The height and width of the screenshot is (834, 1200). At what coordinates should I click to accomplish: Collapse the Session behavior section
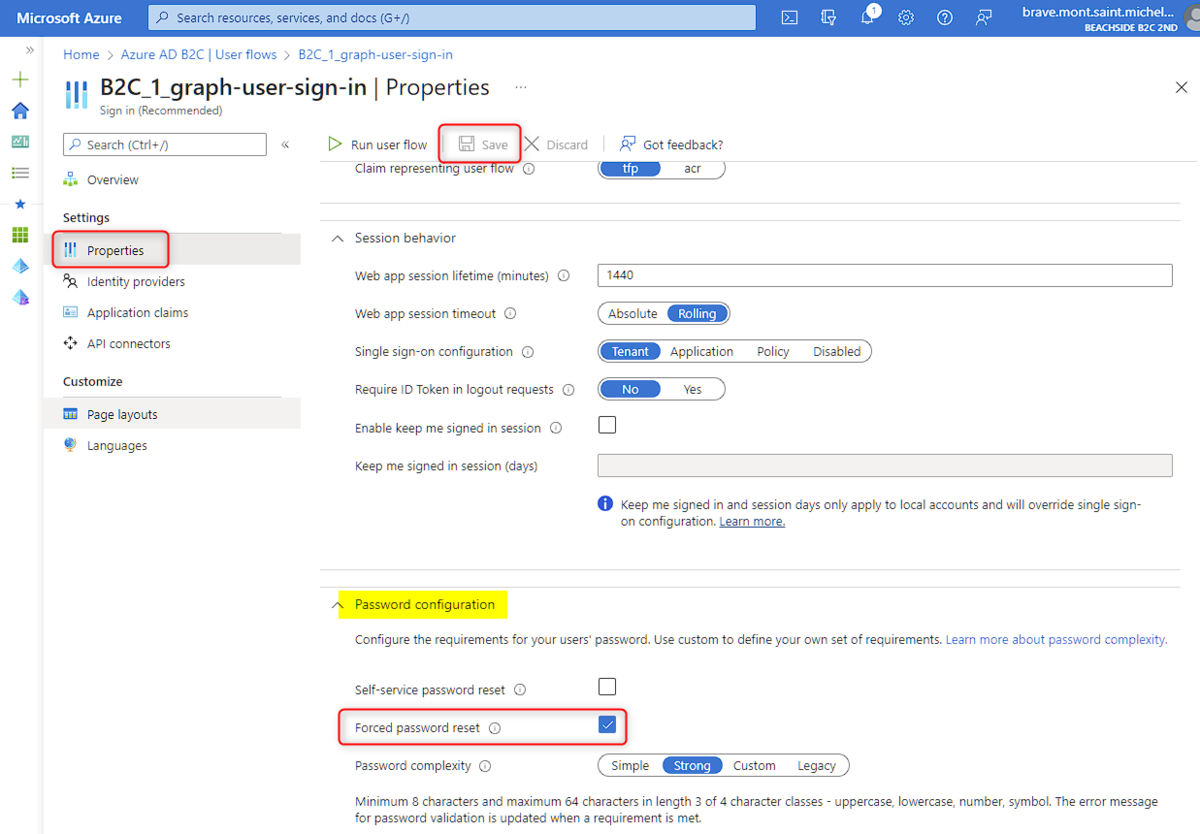(x=337, y=239)
